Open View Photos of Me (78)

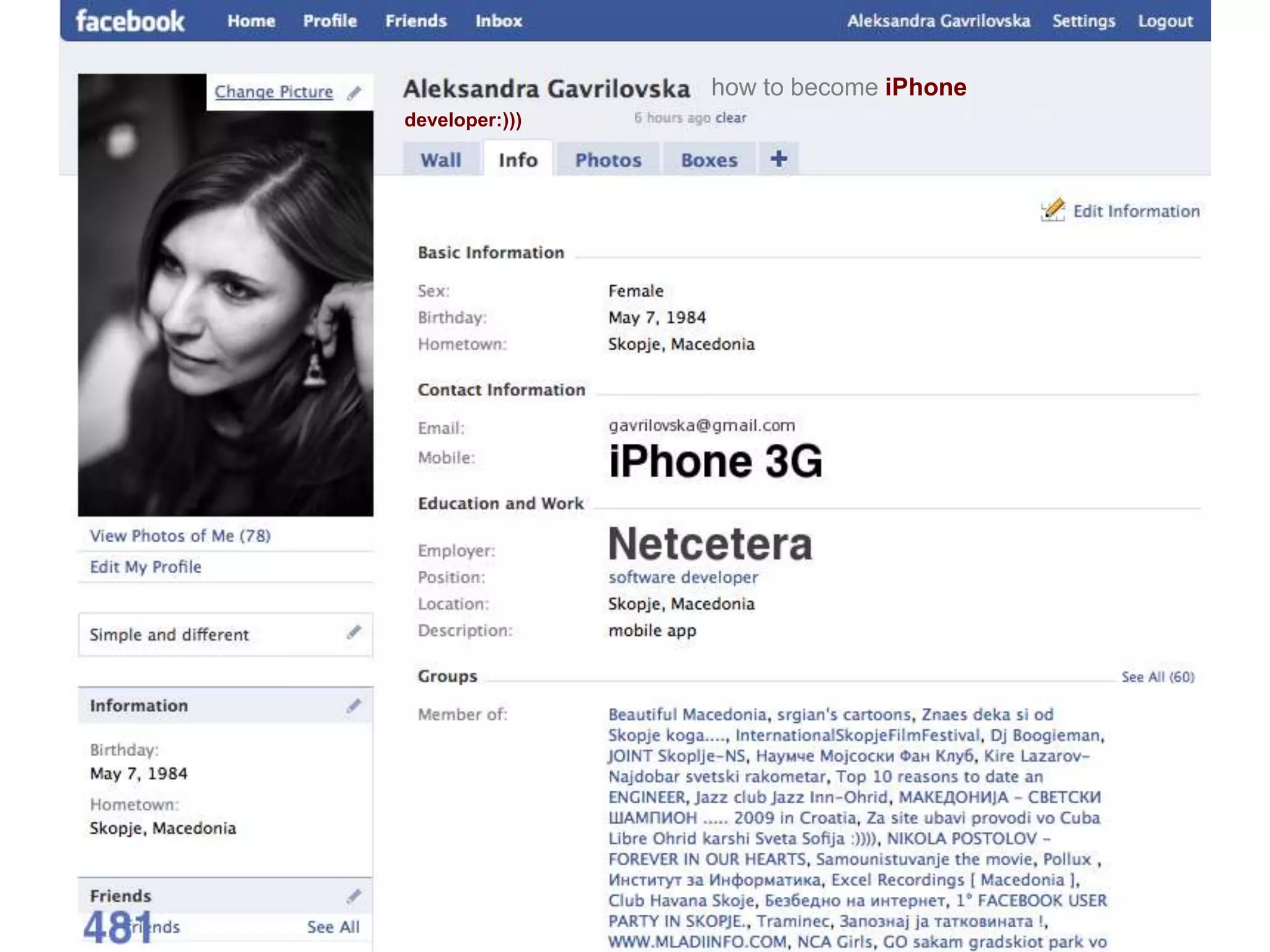click(180, 535)
